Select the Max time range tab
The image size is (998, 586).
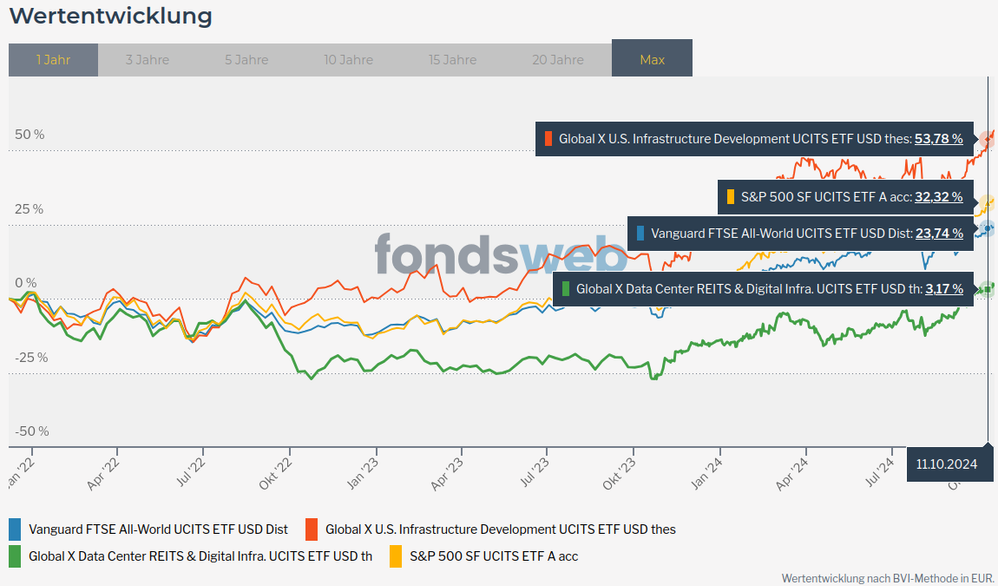652,60
